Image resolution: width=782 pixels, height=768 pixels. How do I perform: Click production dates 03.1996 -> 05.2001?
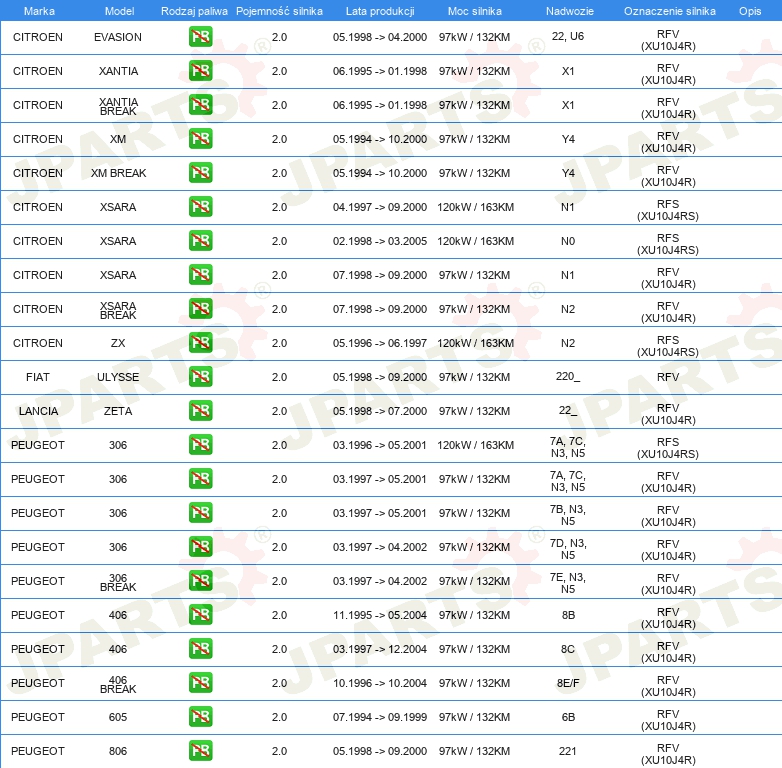[380, 445]
